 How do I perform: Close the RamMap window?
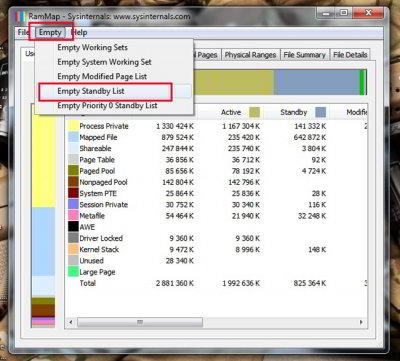click(368, 14)
